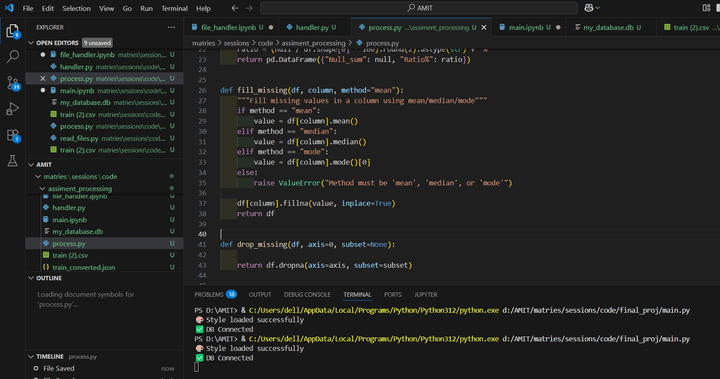Select process.py in the file tree
720x379 pixels.
pos(104,243)
